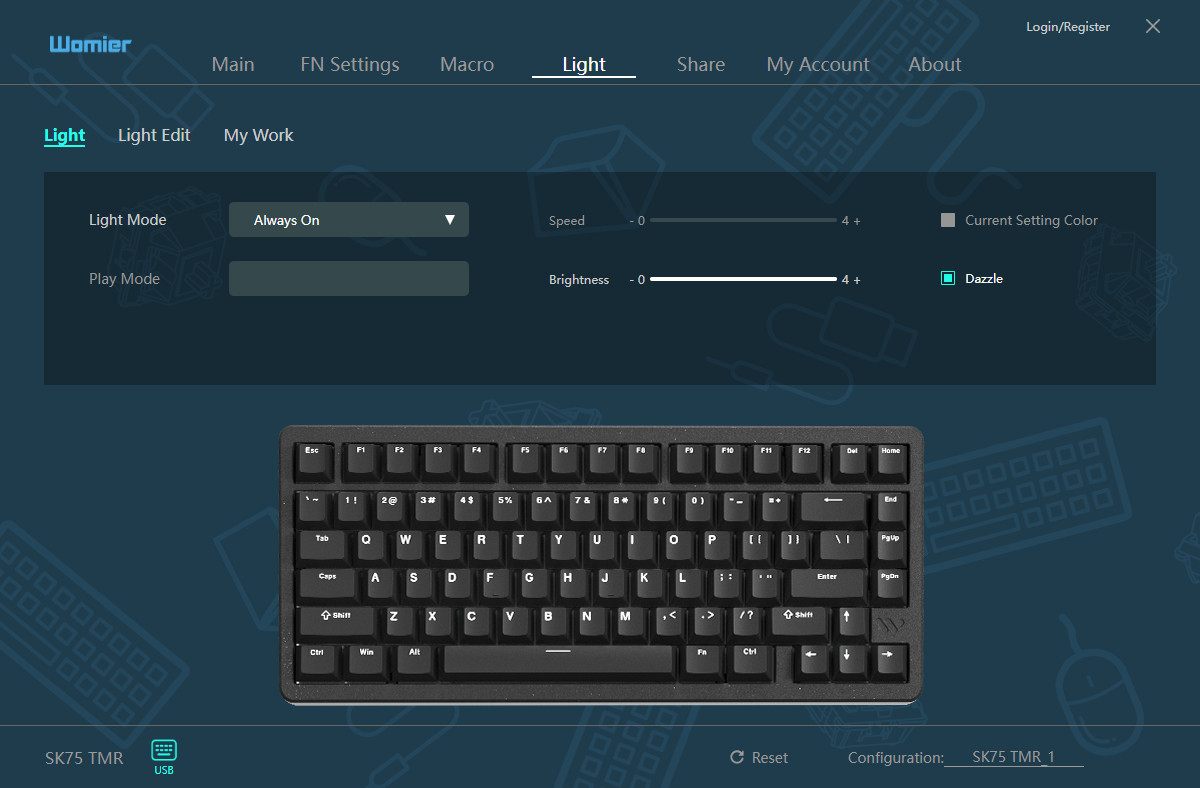Open the Play Mode dropdown field
Viewport: 1200px width, 788px height.
point(349,279)
